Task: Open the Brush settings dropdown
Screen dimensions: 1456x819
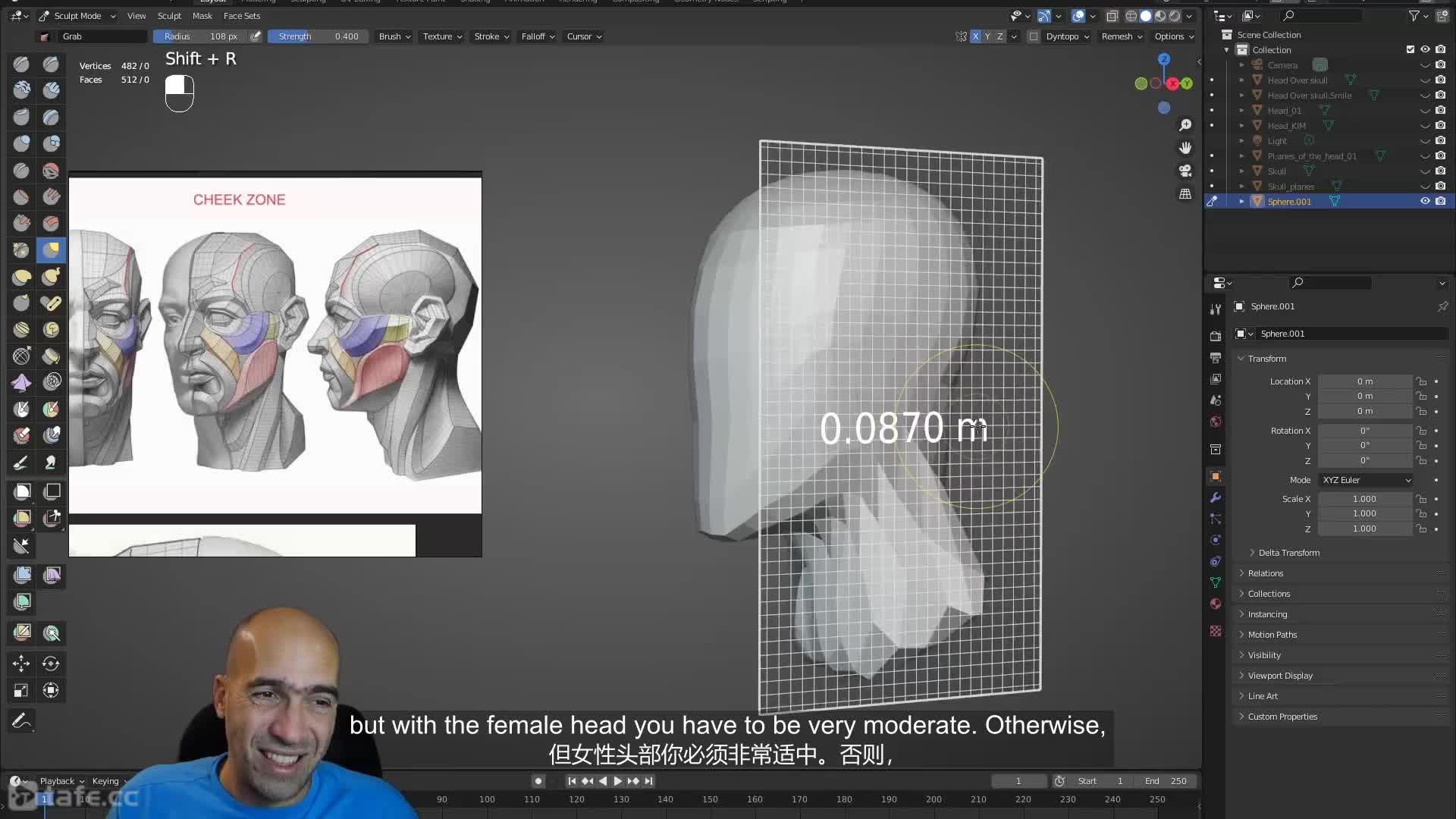Action: tap(394, 36)
